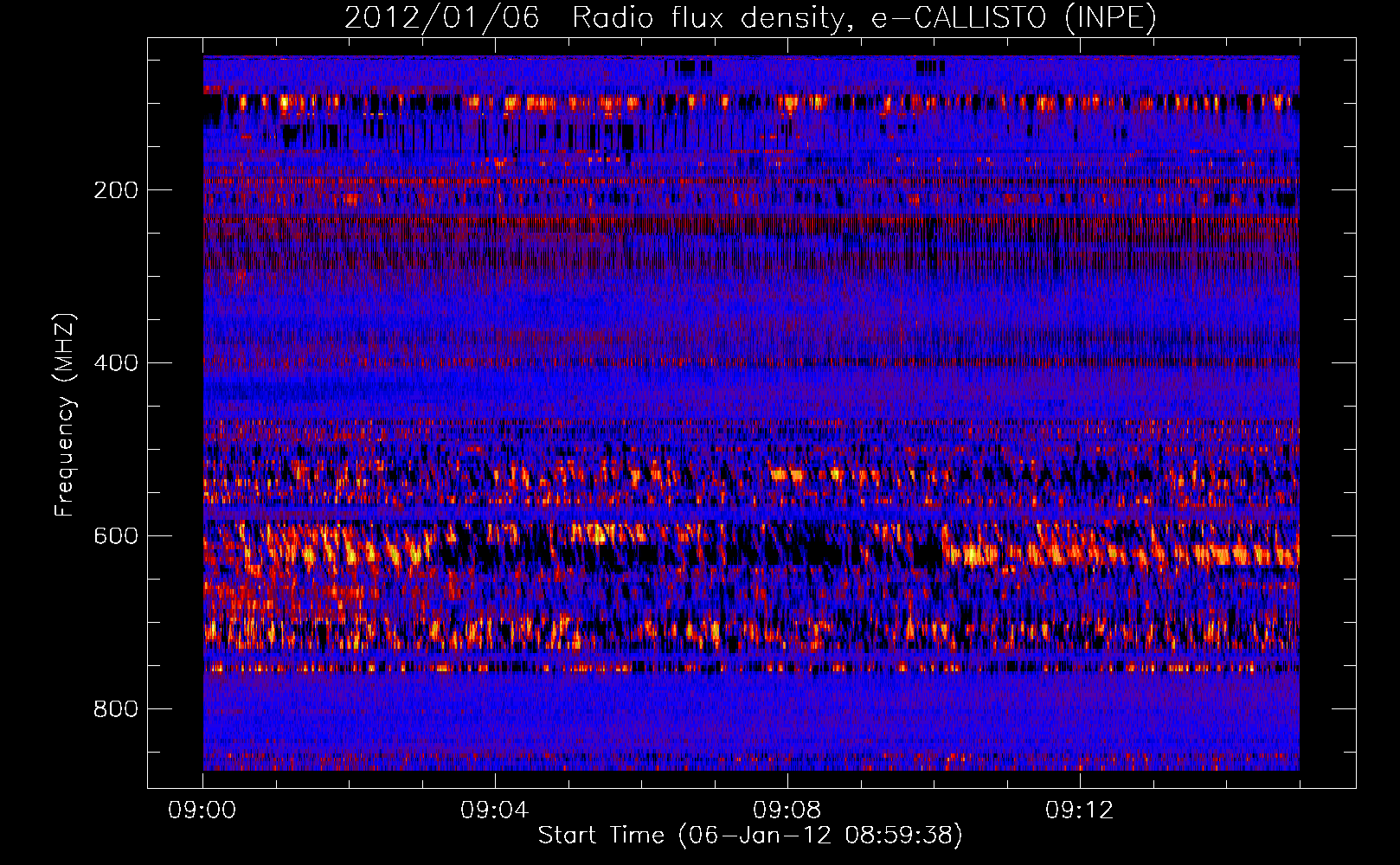The image size is (1400, 865).
Task: Click the '800' frequency tick label
Action: point(116,709)
